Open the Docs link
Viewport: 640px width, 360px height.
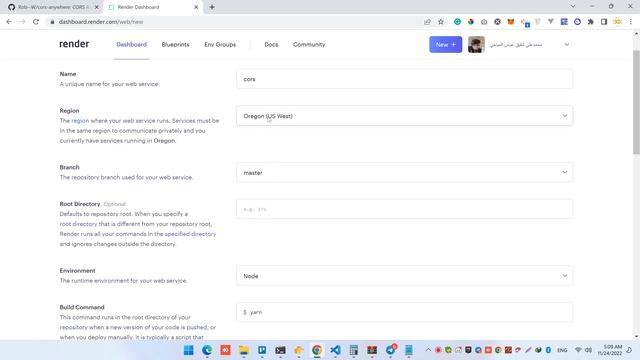point(271,44)
